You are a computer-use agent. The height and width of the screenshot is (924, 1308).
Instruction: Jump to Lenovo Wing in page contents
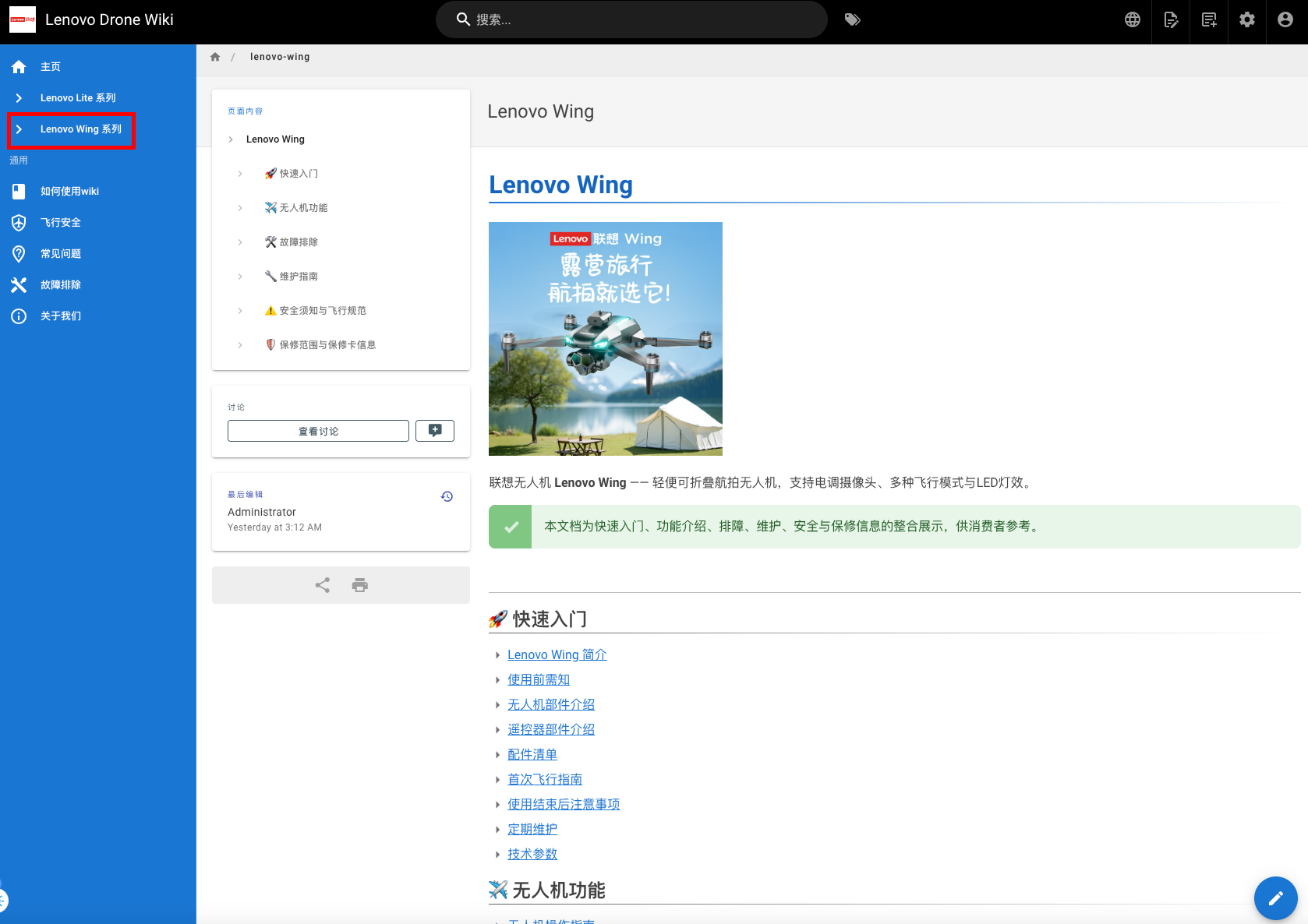click(x=275, y=139)
